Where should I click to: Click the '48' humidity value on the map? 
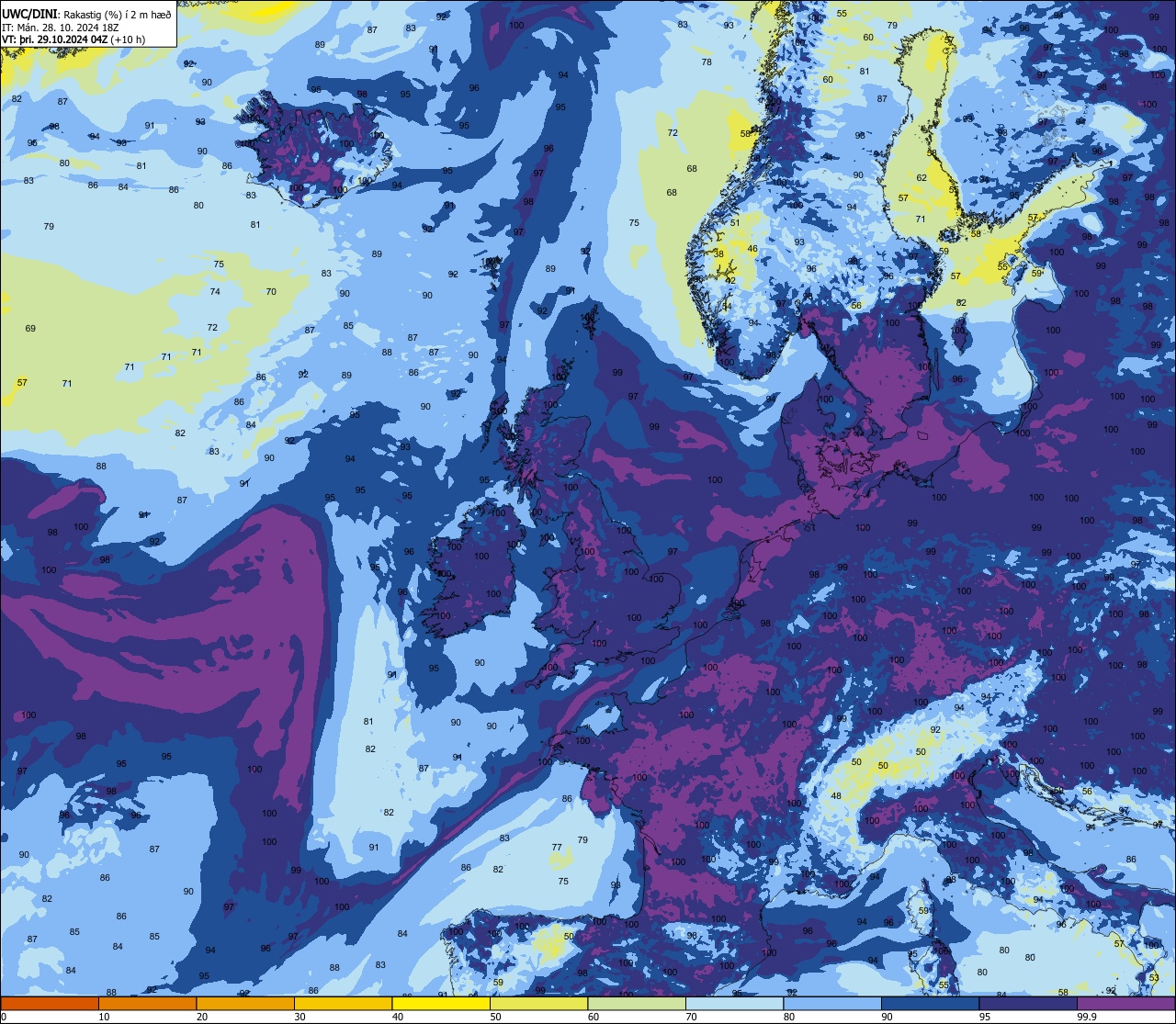tap(836, 796)
